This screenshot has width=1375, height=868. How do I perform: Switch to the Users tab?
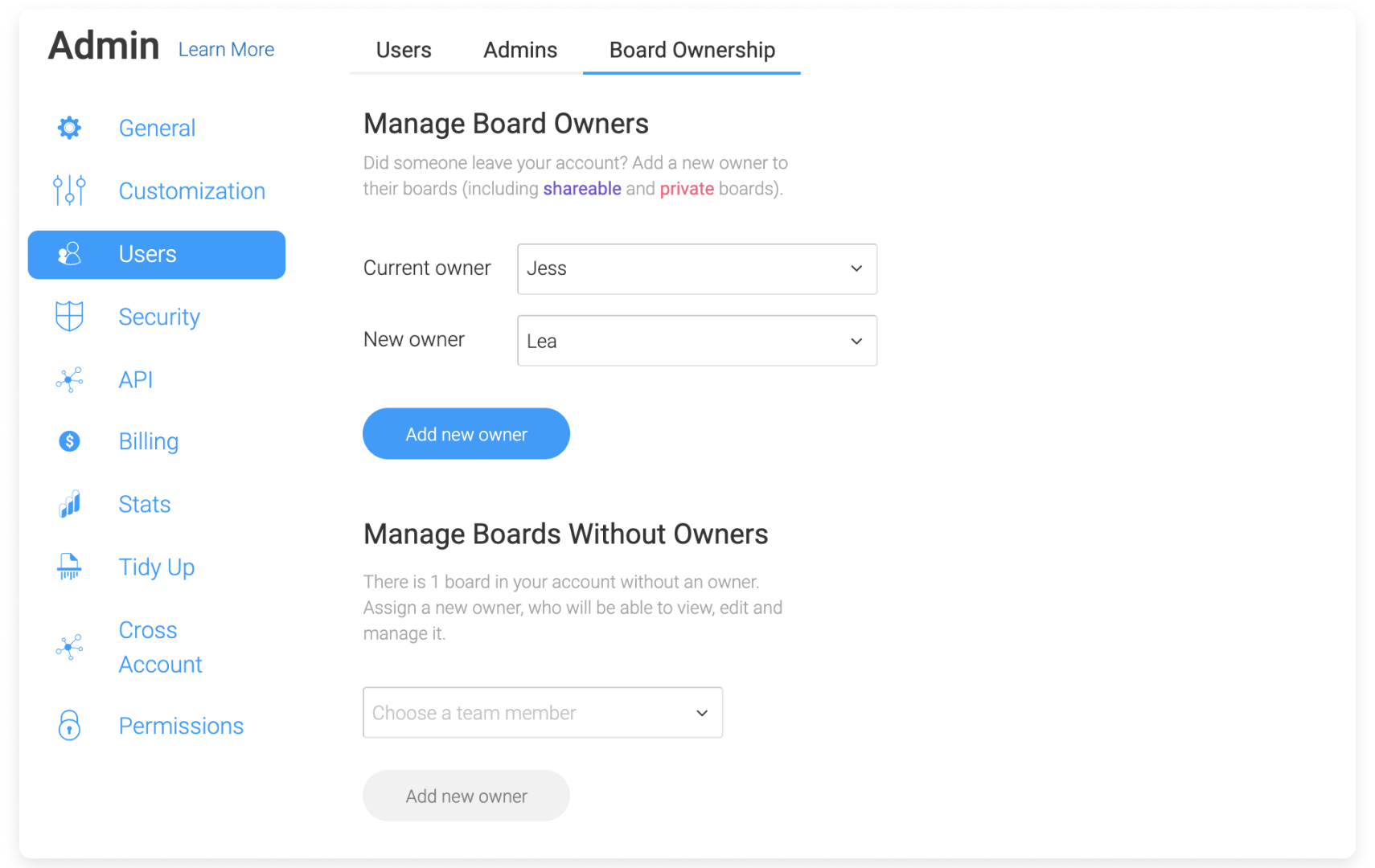click(x=404, y=50)
